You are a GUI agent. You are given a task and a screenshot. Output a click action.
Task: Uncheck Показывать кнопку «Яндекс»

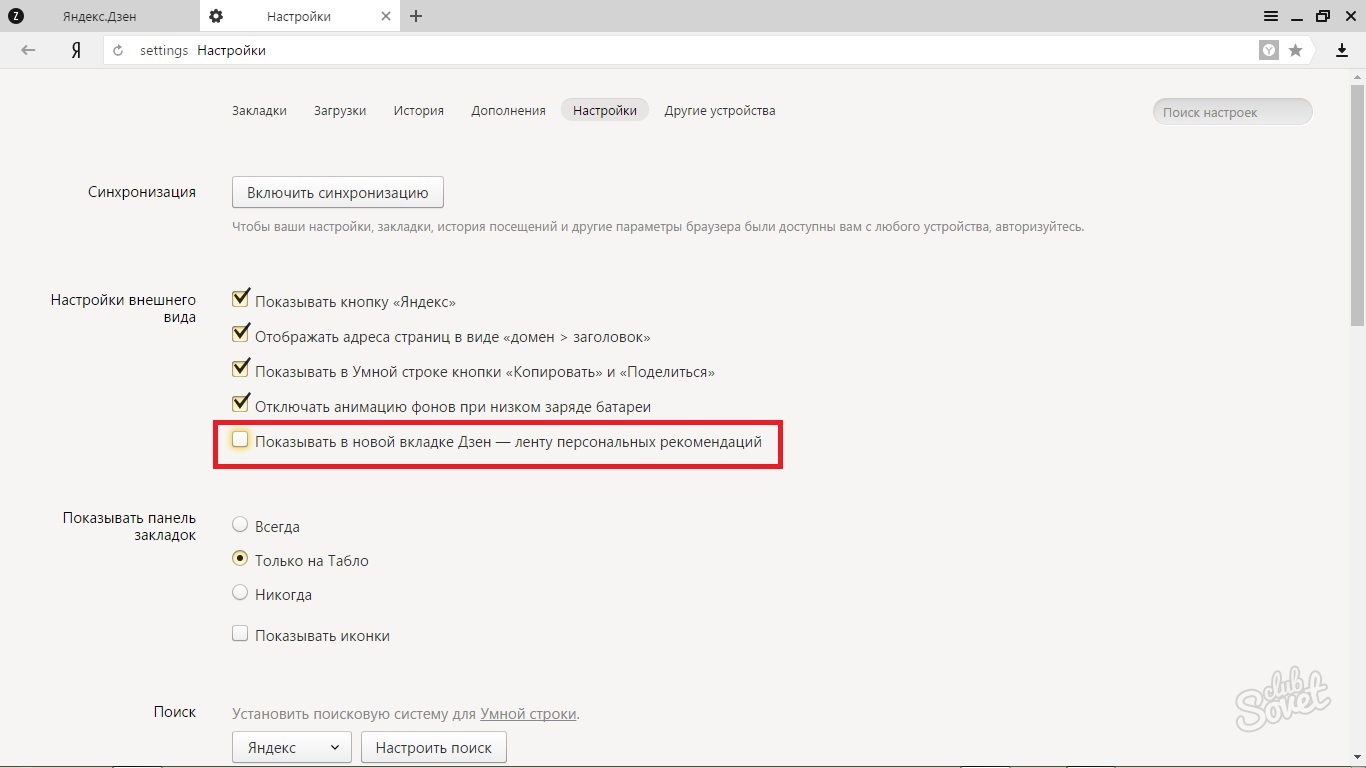(240, 298)
